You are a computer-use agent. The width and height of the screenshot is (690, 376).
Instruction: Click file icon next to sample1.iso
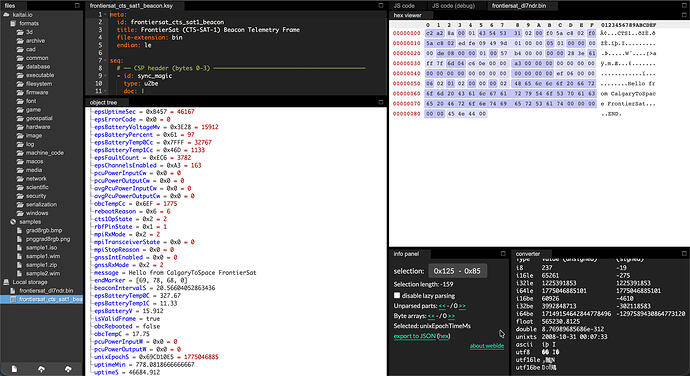tap(19, 247)
